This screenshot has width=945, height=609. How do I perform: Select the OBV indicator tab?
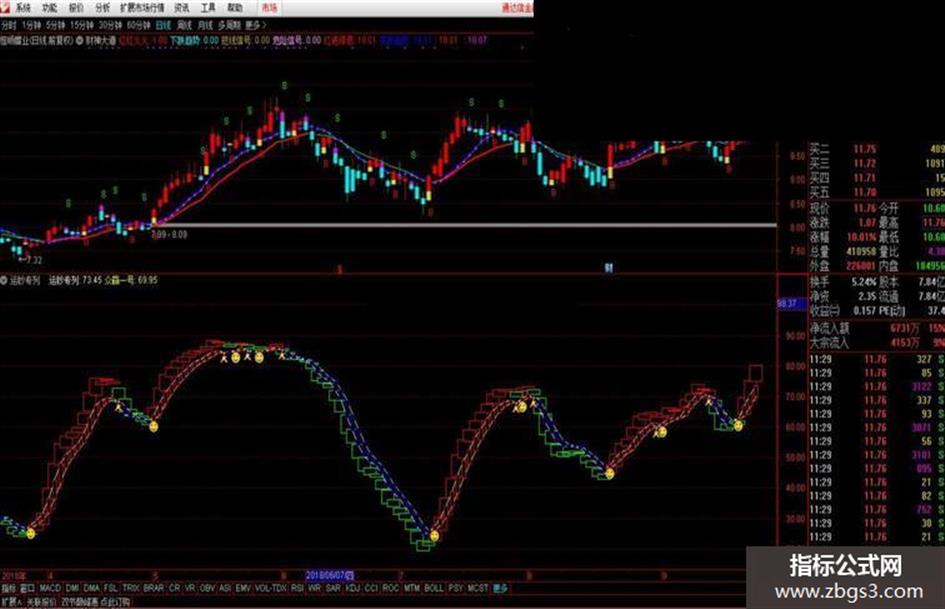[207, 588]
